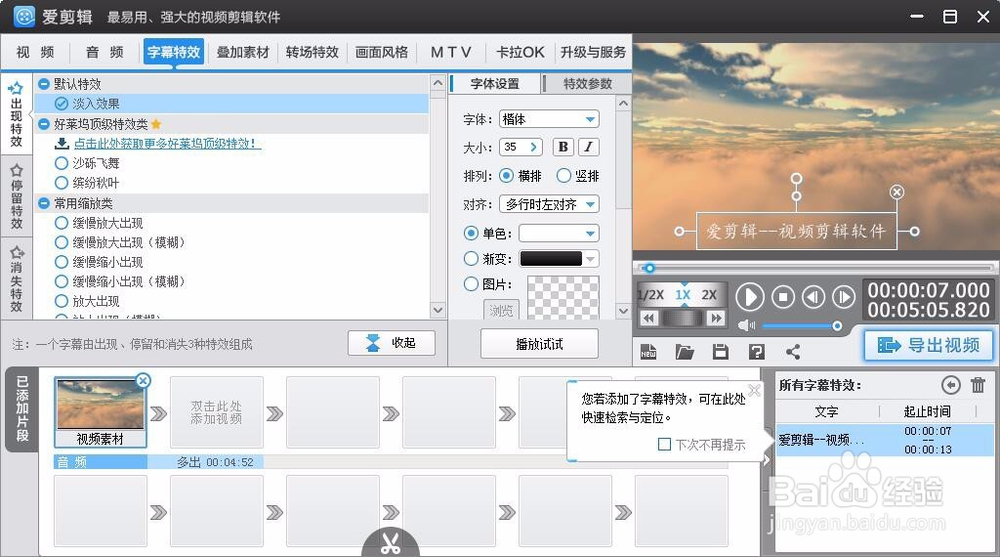
Task: Remove the 视频素材 clip with its X badge
Action: pyautogui.click(x=143, y=381)
